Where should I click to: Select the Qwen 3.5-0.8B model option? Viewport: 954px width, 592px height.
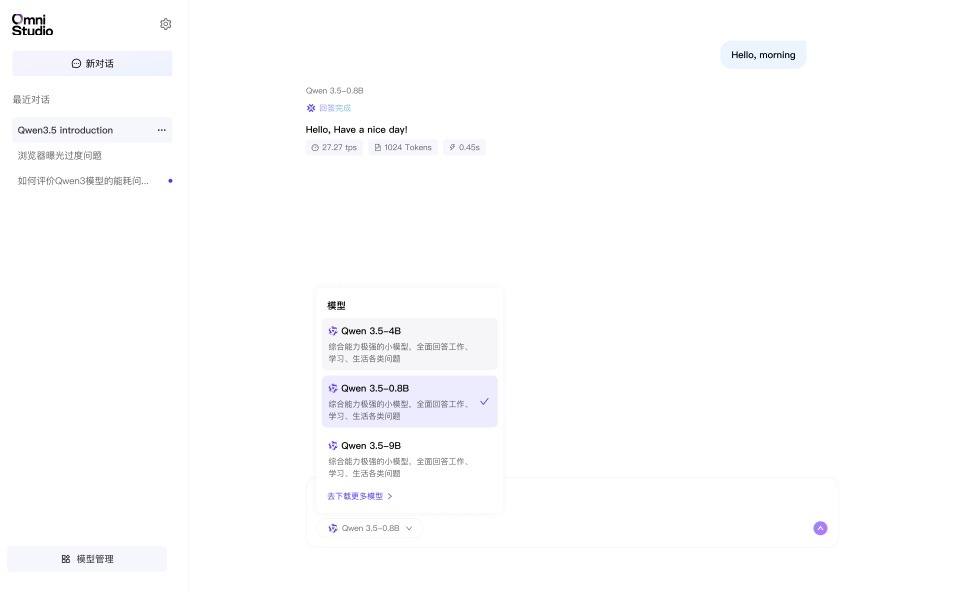click(x=409, y=402)
